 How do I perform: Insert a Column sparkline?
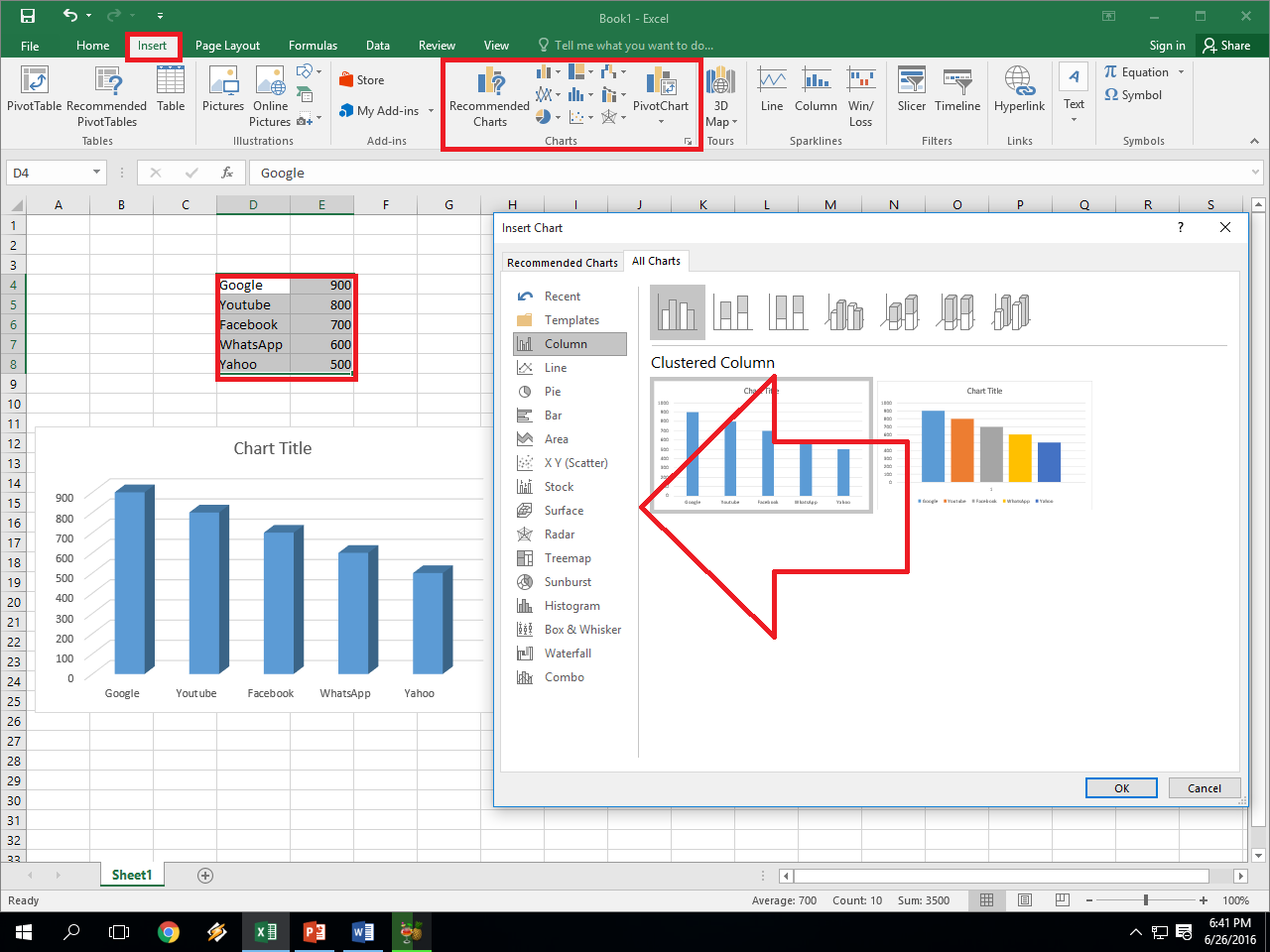coord(816,89)
